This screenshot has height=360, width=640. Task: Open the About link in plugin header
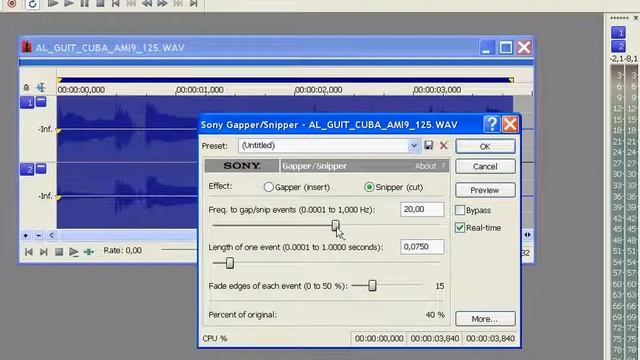coord(426,166)
